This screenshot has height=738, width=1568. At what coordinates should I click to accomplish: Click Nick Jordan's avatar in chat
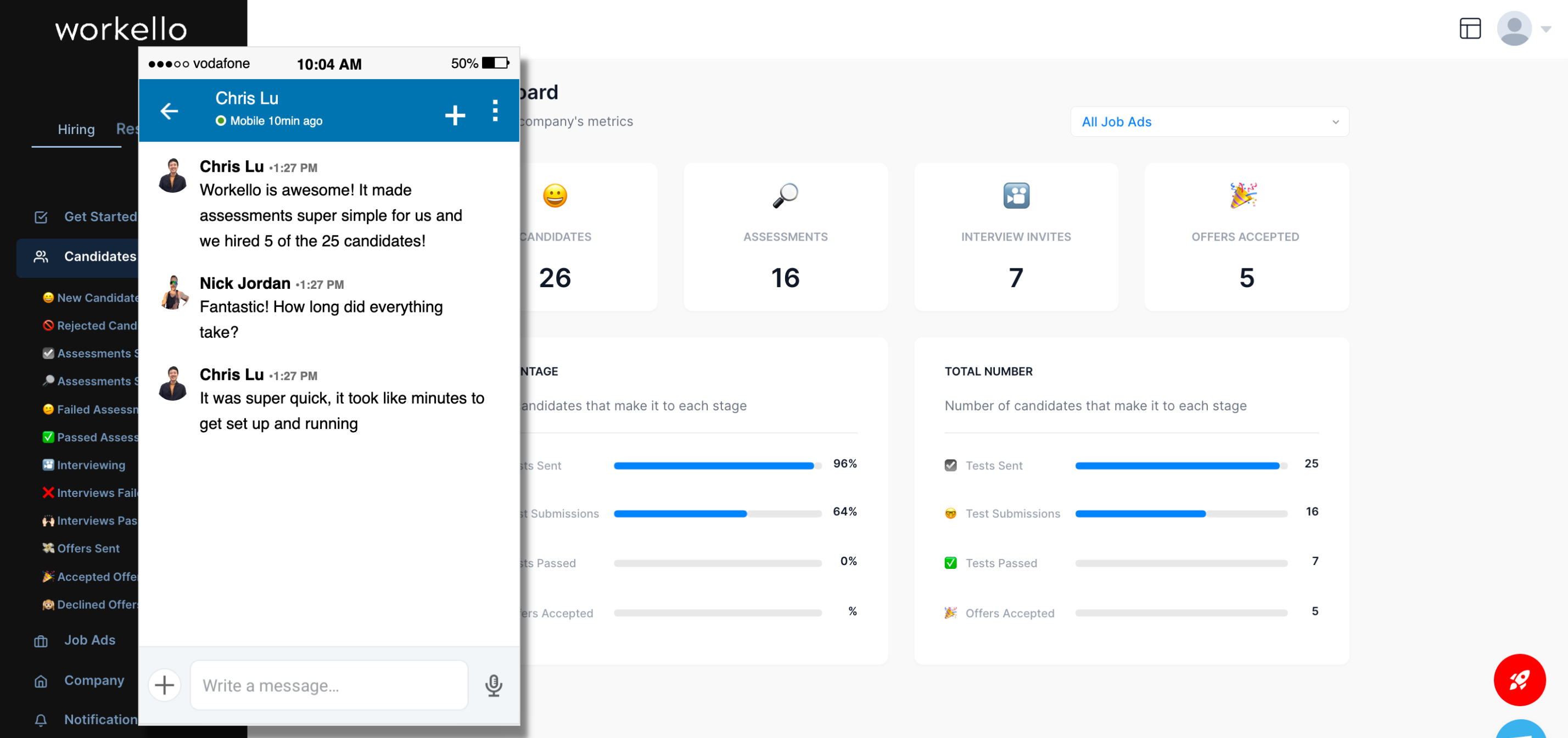pyautogui.click(x=174, y=292)
